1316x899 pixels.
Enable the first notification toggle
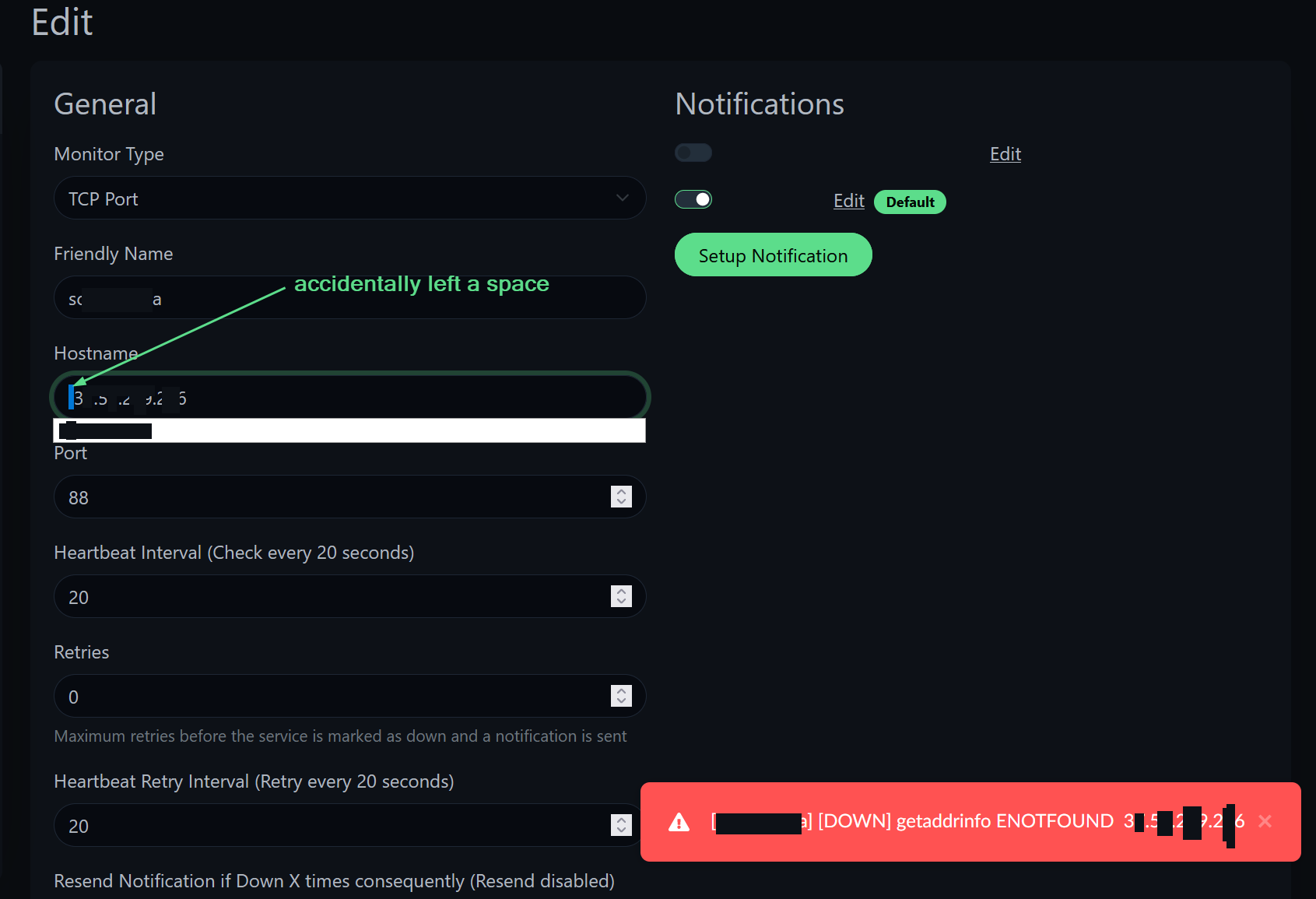point(693,153)
